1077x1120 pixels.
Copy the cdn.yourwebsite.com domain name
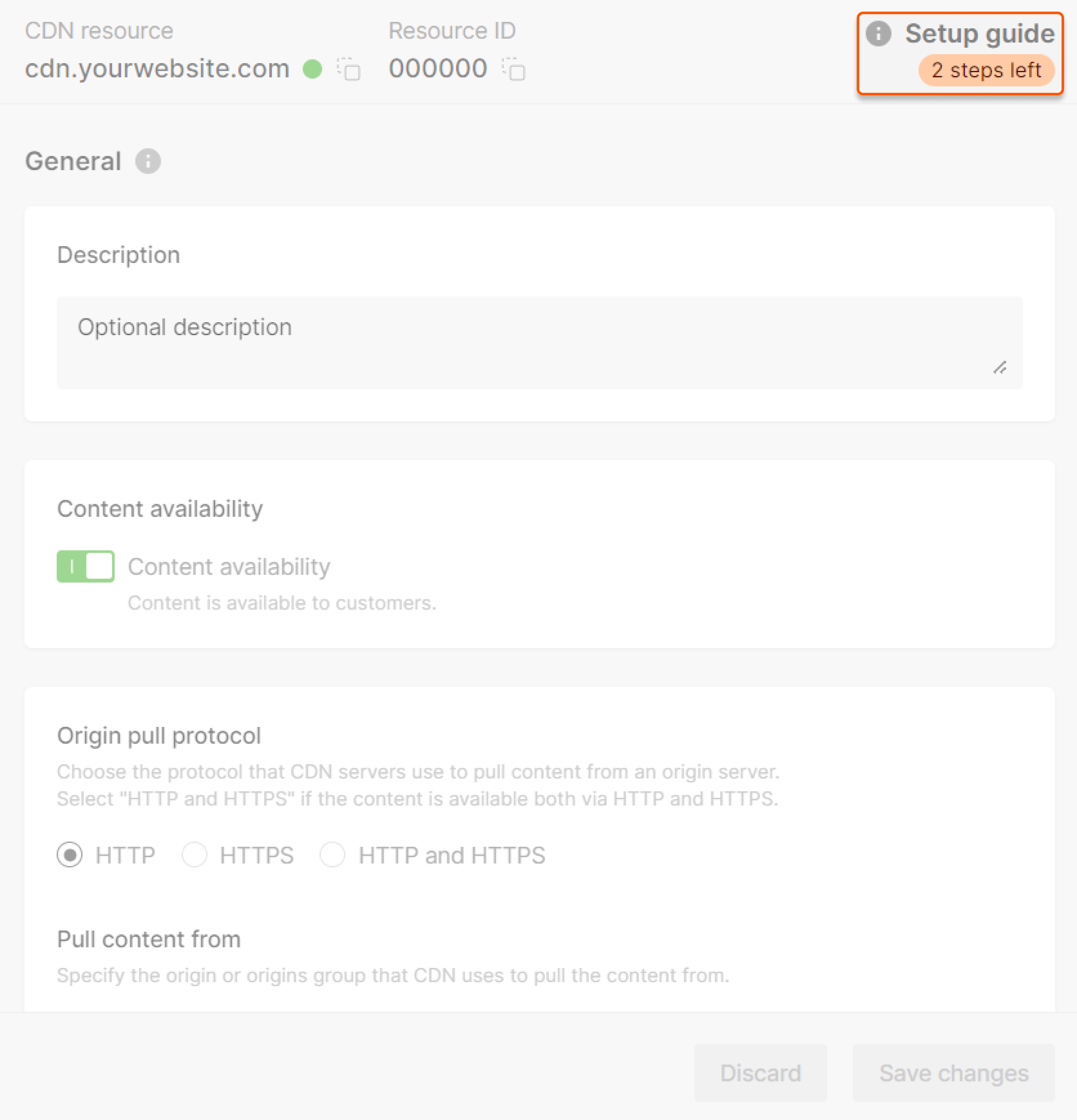coord(349,70)
